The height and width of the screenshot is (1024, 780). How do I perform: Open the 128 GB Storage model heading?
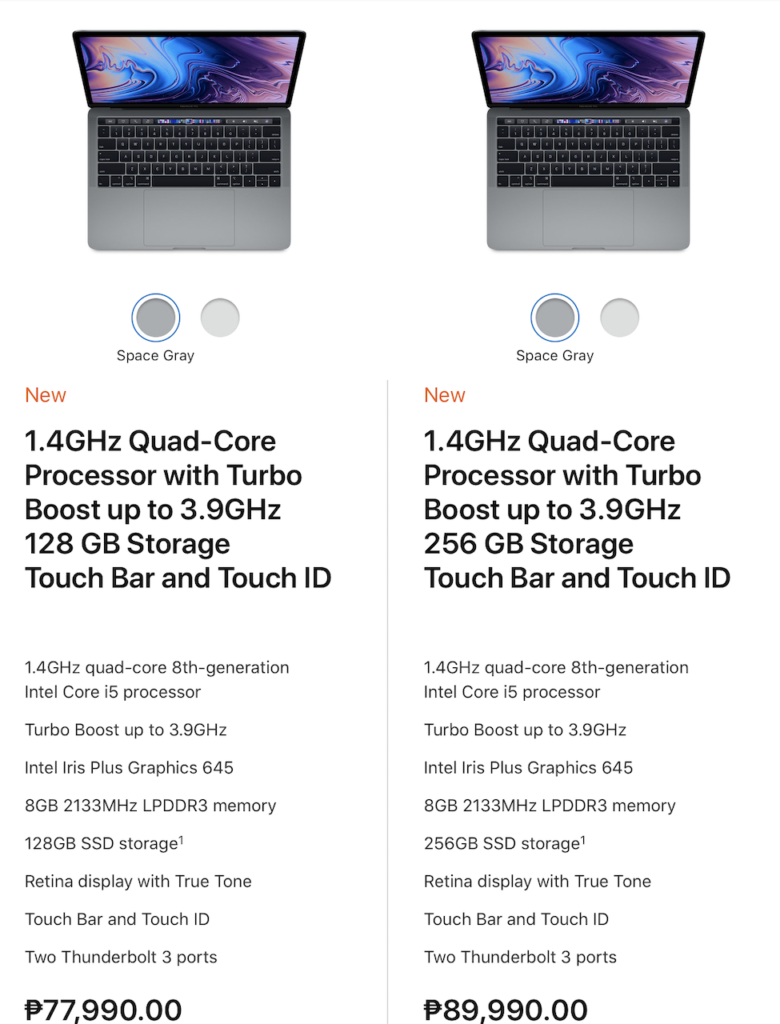(x=178, y=509)
